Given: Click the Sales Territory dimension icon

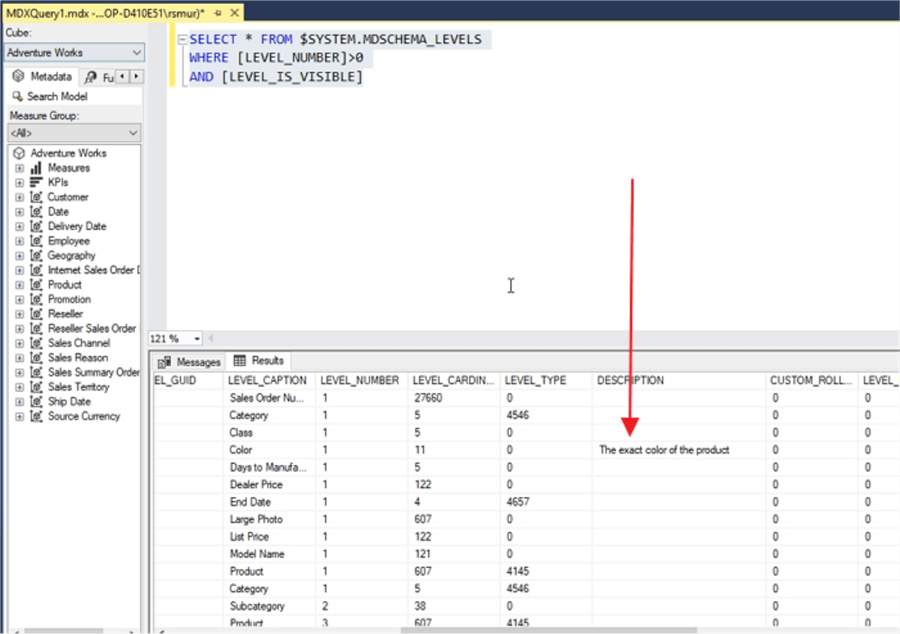Looking at the screenshot, I should [x=36, y=387].
